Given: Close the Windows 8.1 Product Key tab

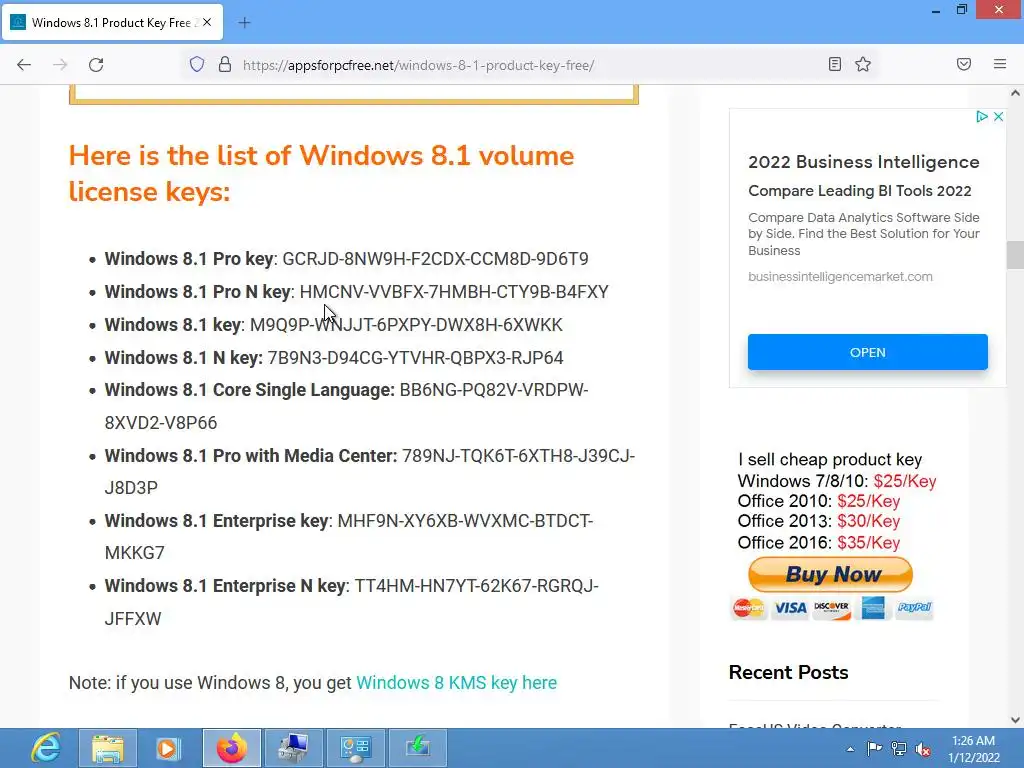Looking at the screenshot, I should tap(207, 22).
